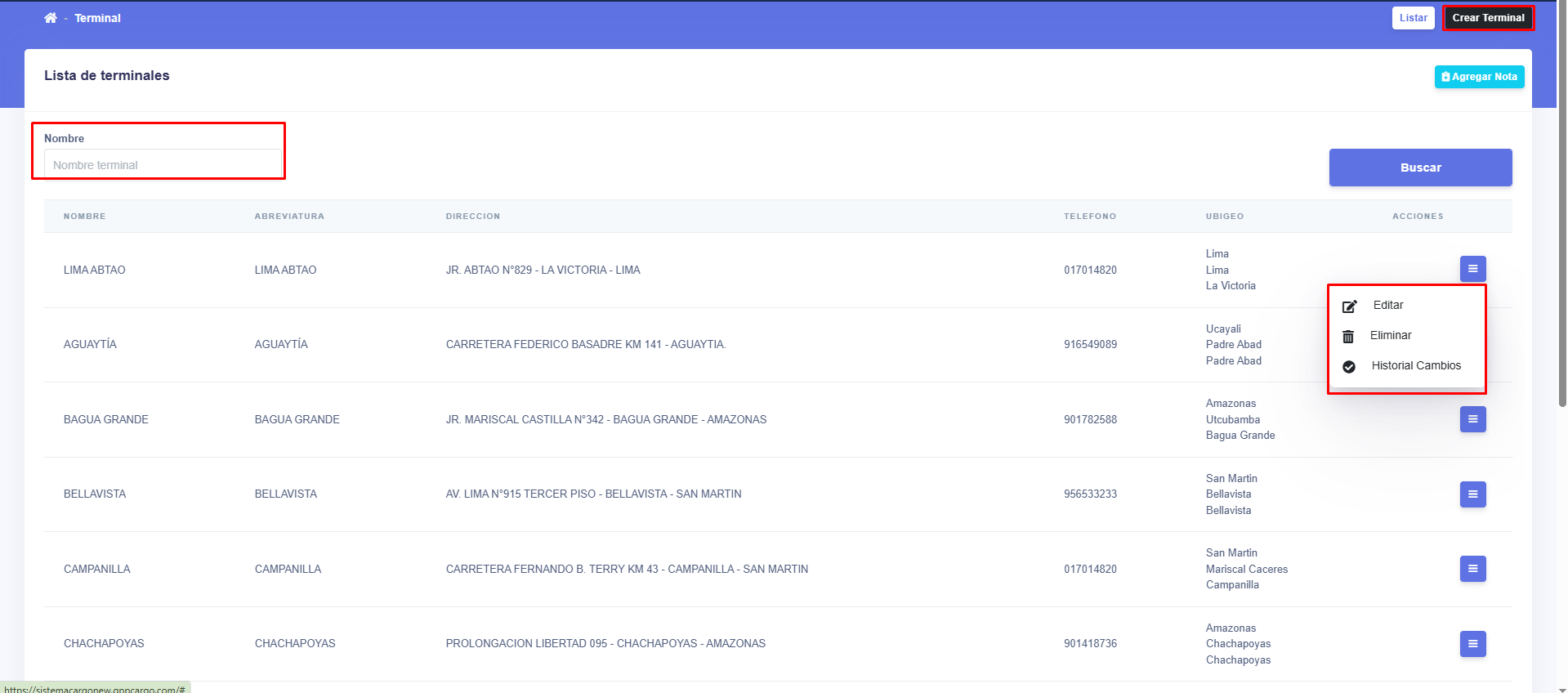
Task: Open actions menu for BELLAVISTA row
Action: [1472, 494]
